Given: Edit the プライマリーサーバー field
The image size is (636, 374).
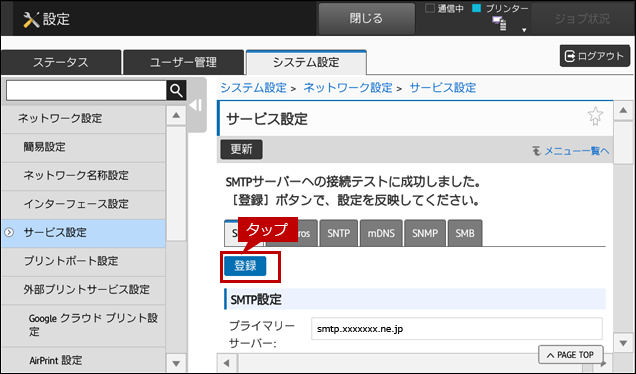Looking at the screenshot, I should pyautogui.click(x=457, y=329).
